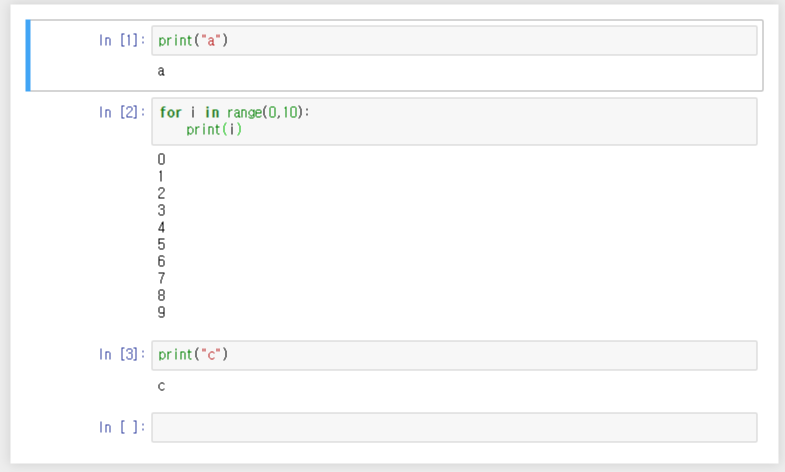
Task: Select the In [ ]: prompt of the empty cell
Action: point(122,427)
